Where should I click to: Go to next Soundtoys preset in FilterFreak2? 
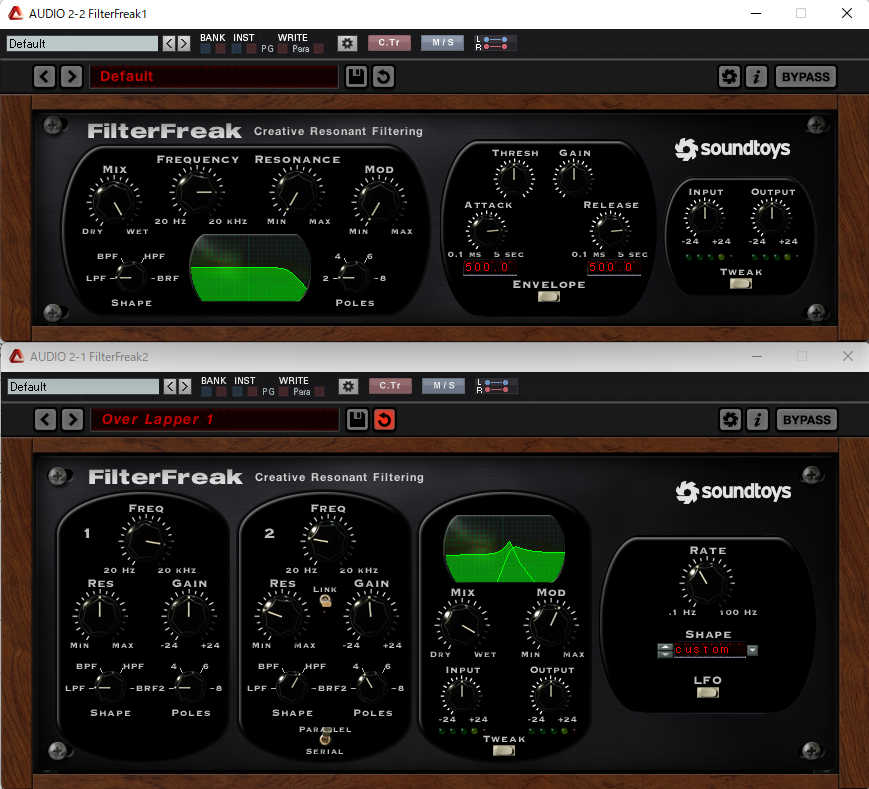(x=73, y=419)
